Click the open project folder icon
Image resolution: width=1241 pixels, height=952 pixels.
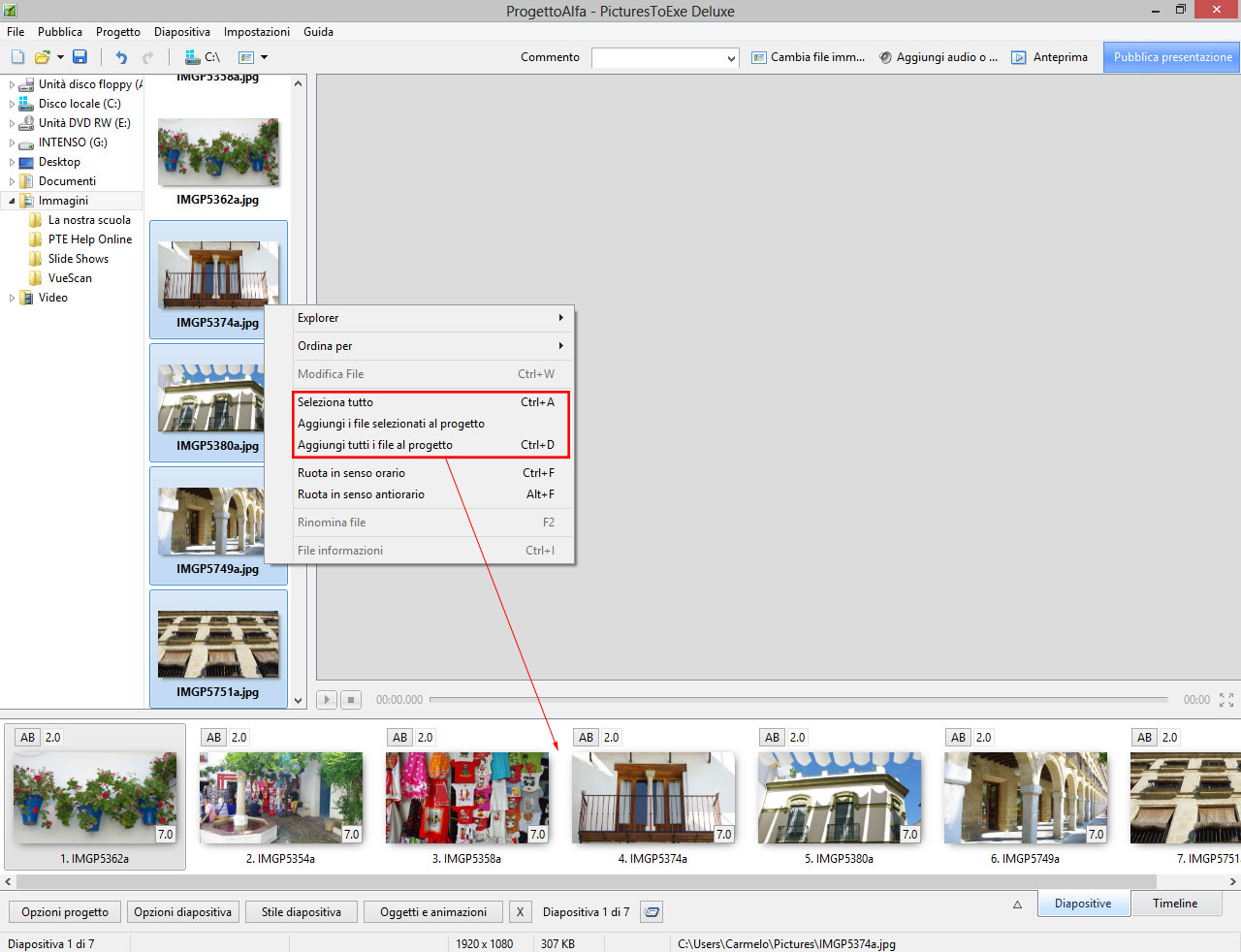pyautogui.click(x=42, y=57)
